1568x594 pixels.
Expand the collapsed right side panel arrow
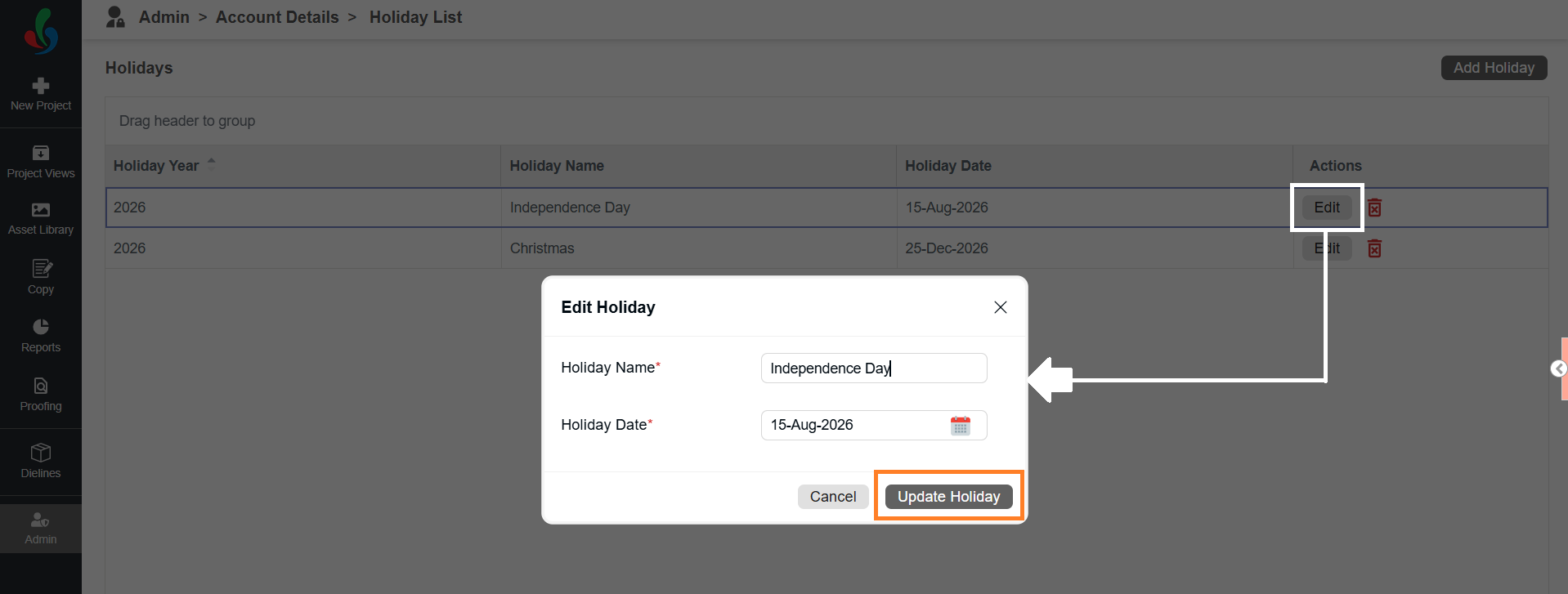(x=1559, y=368)
